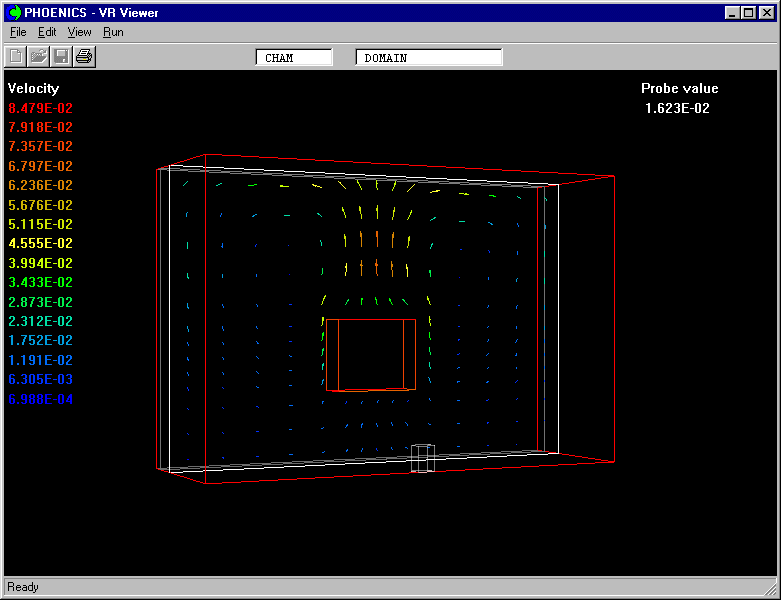Click the Save toolbar icon
This screenshot has height=600, width=781.
61,57
